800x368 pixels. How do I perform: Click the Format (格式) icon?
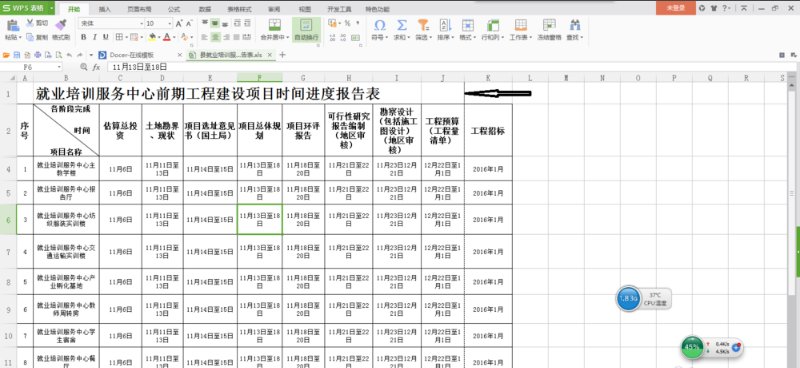point(467,25)
